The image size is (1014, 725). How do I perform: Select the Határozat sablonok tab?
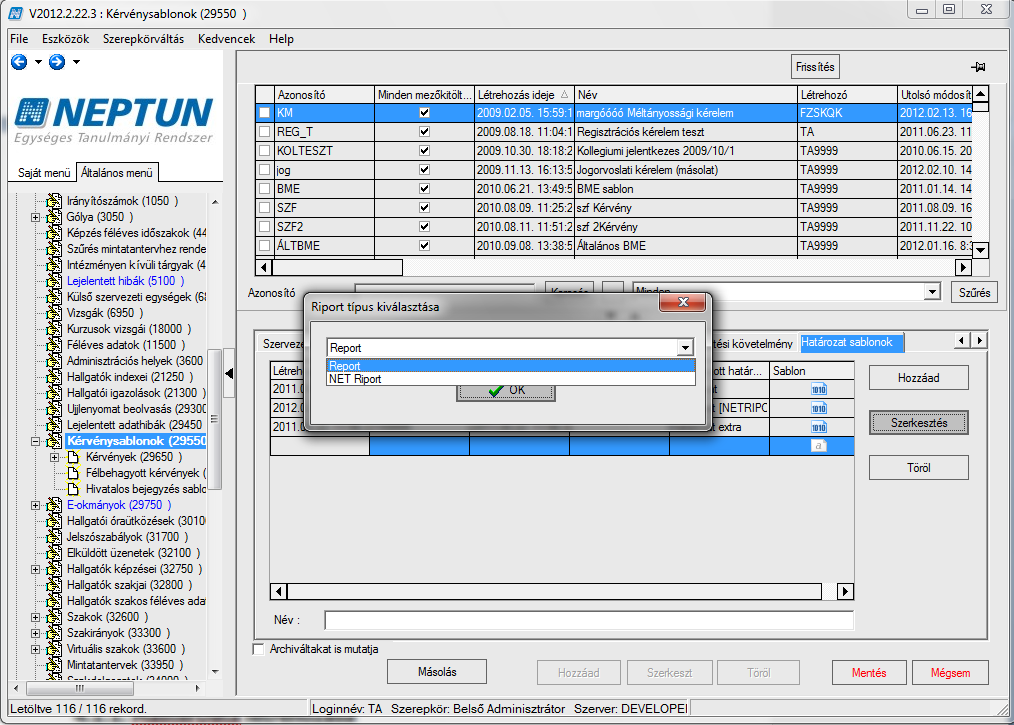(x=852, y=342)
